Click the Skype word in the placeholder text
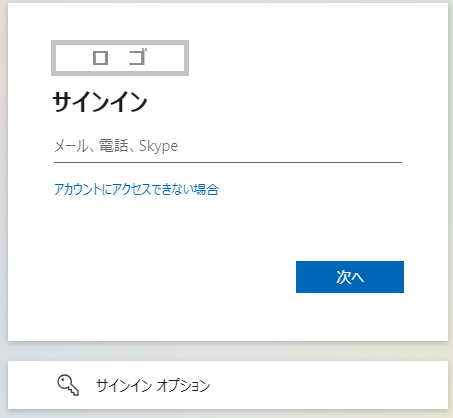The width and height of the screenshot is (453, 418). pos(158,146)
